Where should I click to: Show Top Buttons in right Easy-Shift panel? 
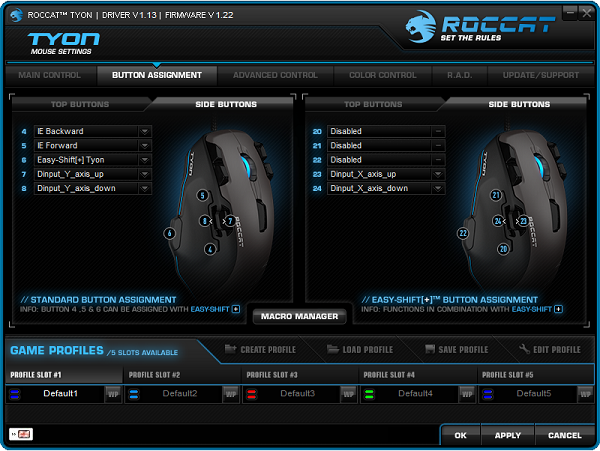[x=373, y=104]
